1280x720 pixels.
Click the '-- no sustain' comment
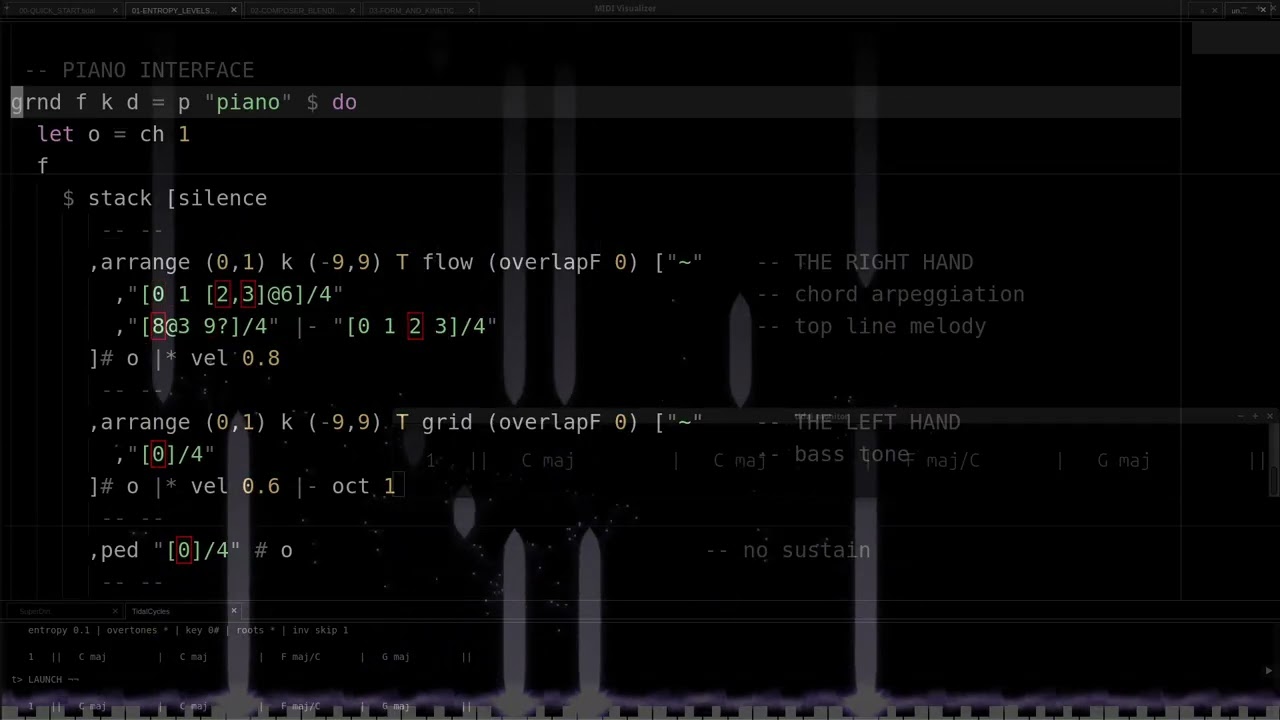point(788,550)
